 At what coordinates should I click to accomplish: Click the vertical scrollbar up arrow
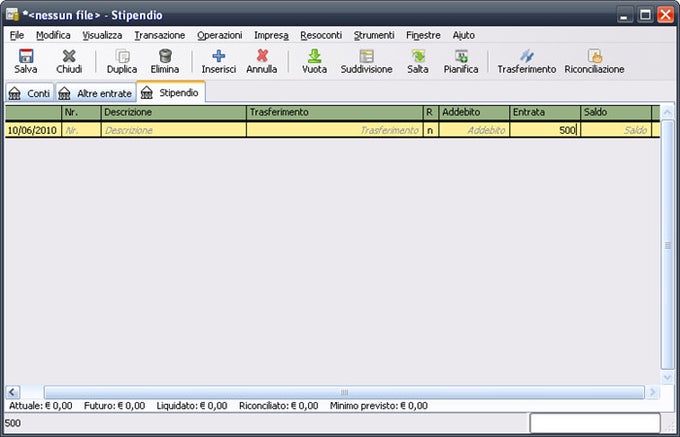point(667,112)
